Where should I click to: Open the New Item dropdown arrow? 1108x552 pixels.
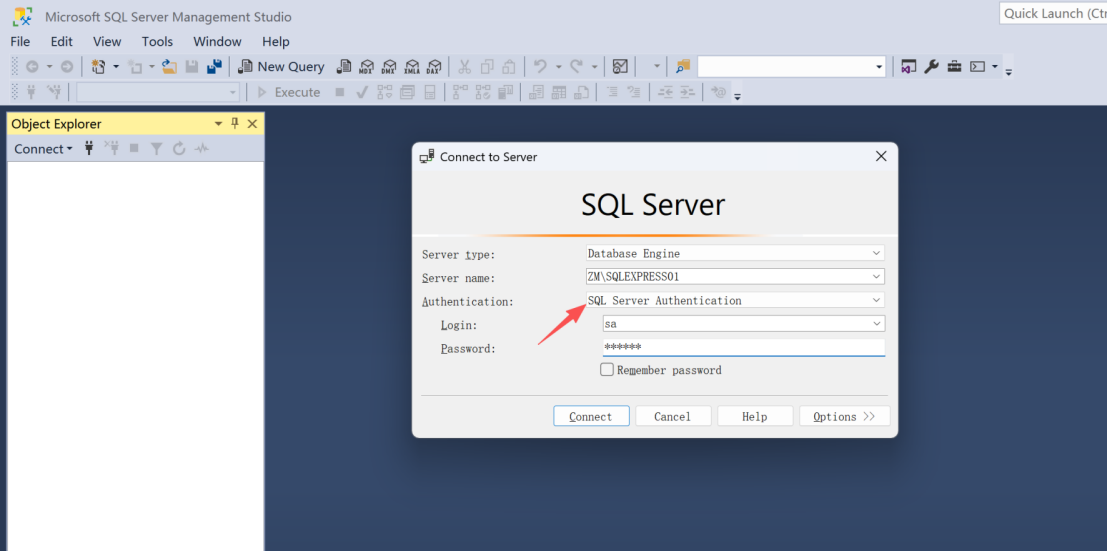[116, 66]
